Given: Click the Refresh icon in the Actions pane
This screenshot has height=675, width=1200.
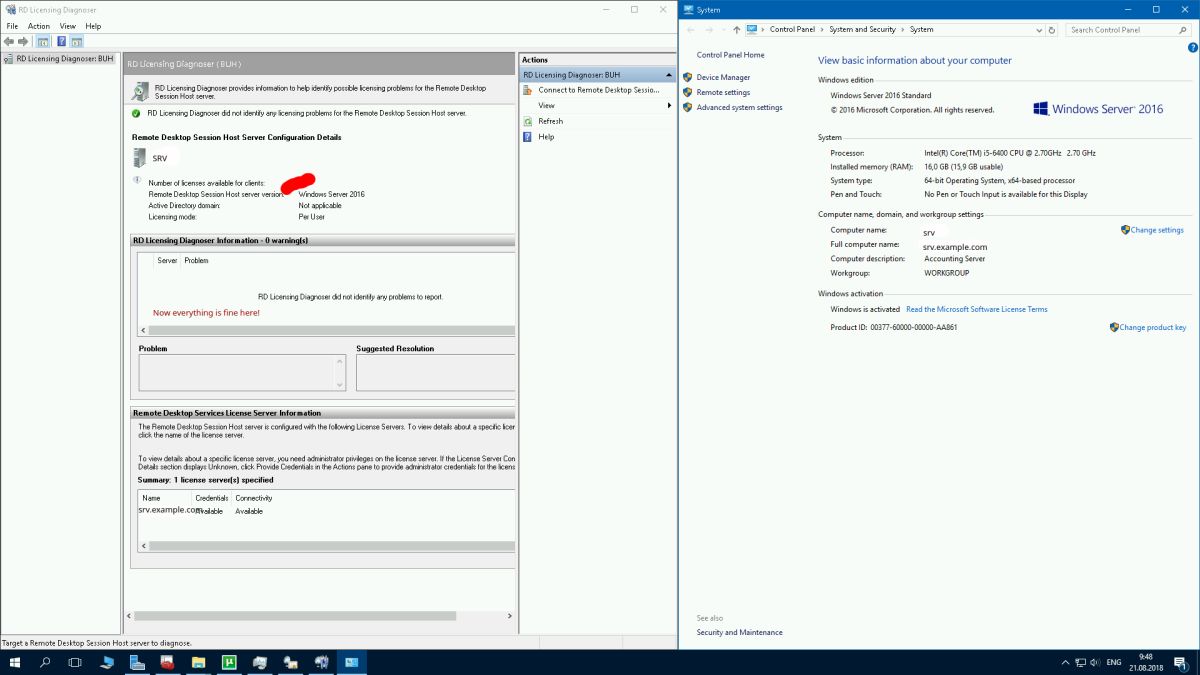Looking at the screenshot, I should point(528,121).
